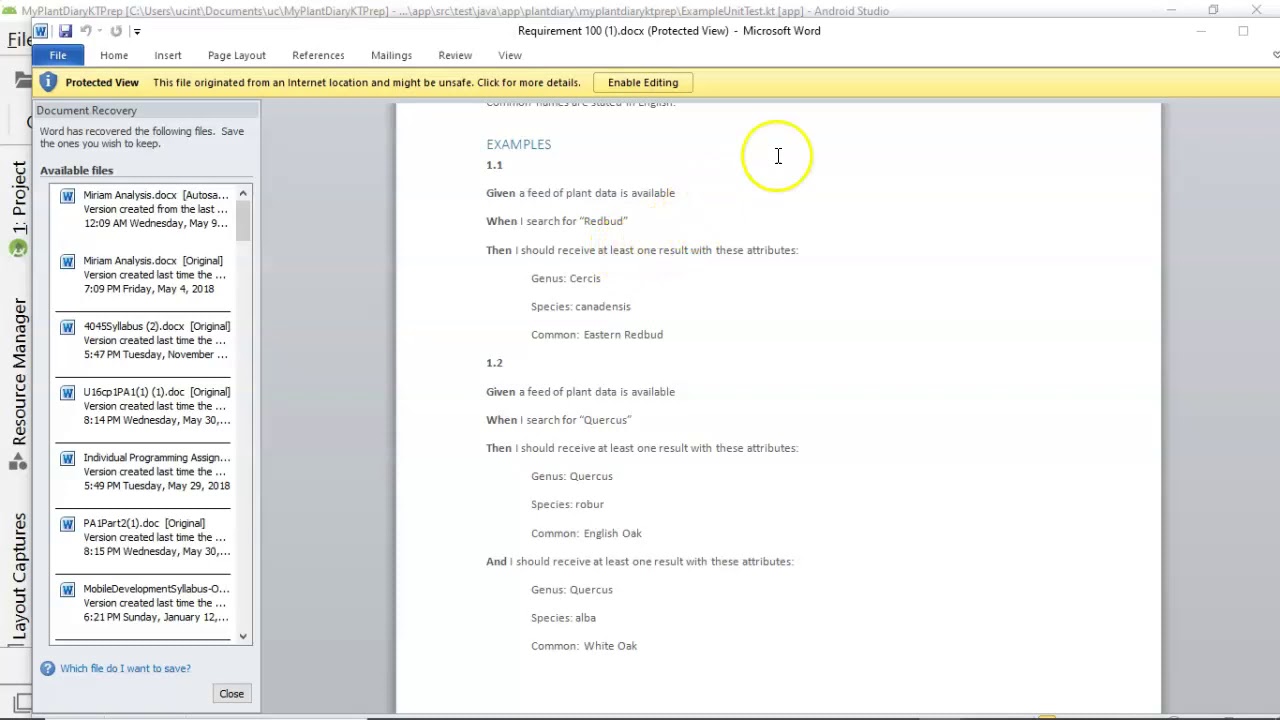Switch to the View ribbon tab
This screenshot has height=720, width=1280.
click(510, 55)
